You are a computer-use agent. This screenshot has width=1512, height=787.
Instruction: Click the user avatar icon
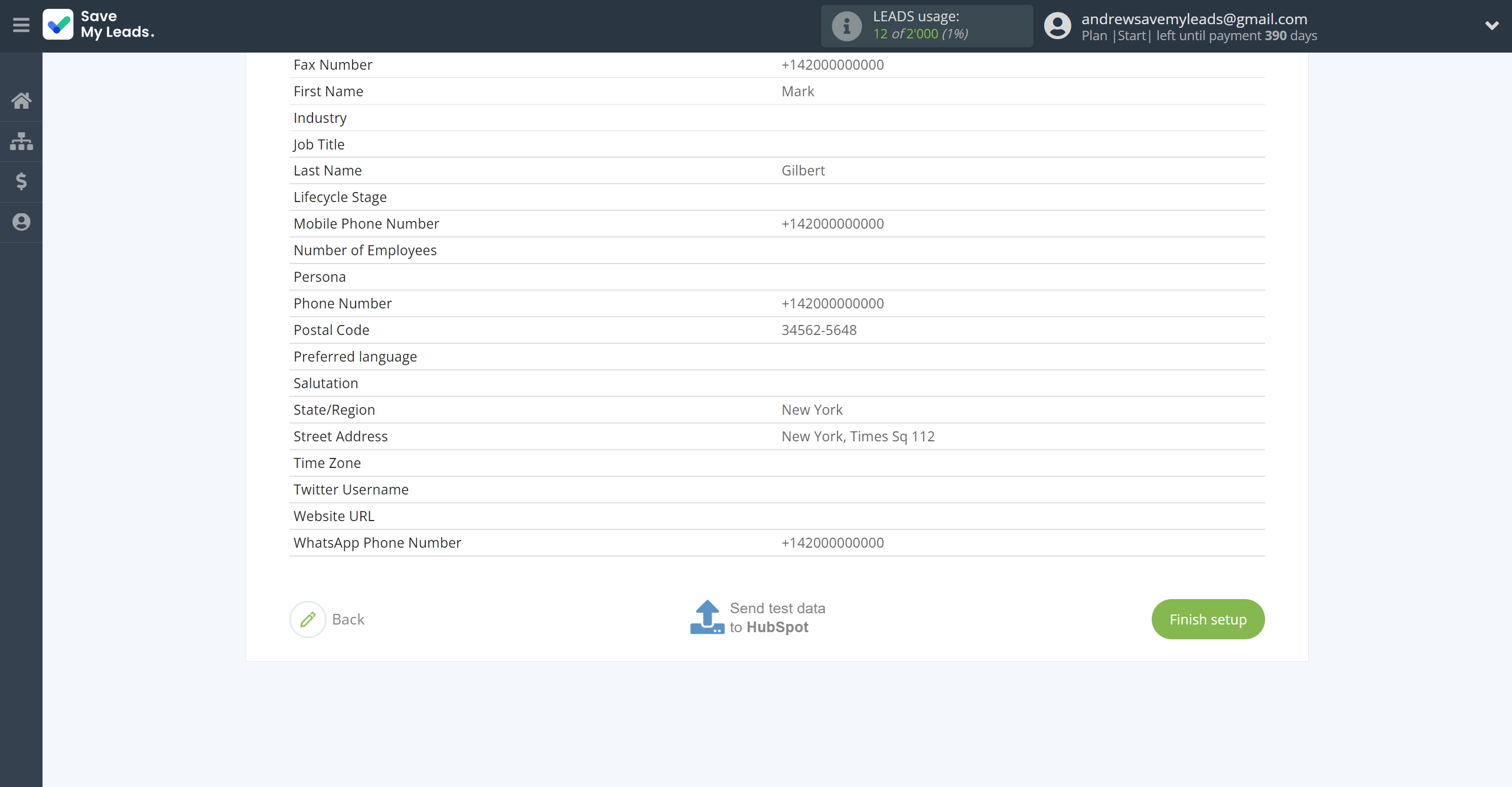(1057, 26)
